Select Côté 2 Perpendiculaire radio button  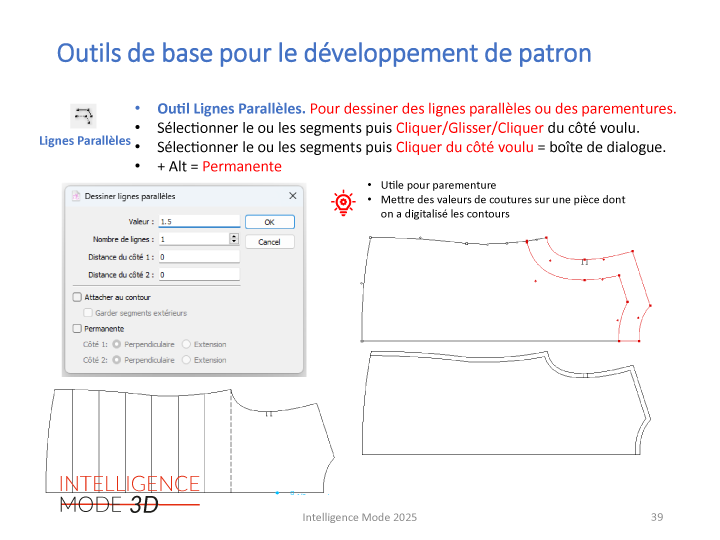pyautogui.click(x=118, y=360)
